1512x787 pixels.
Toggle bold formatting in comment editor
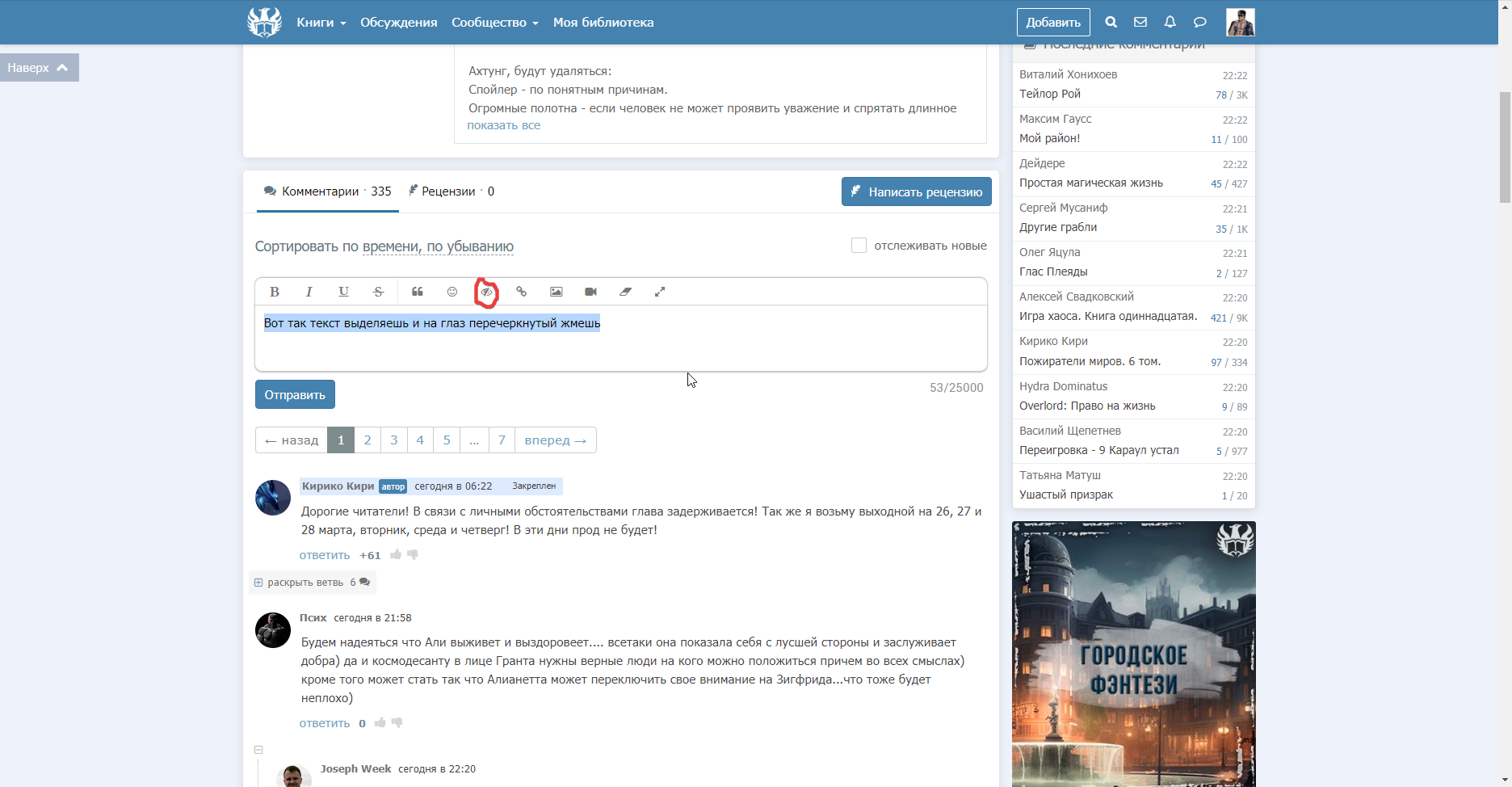(275, 292)
